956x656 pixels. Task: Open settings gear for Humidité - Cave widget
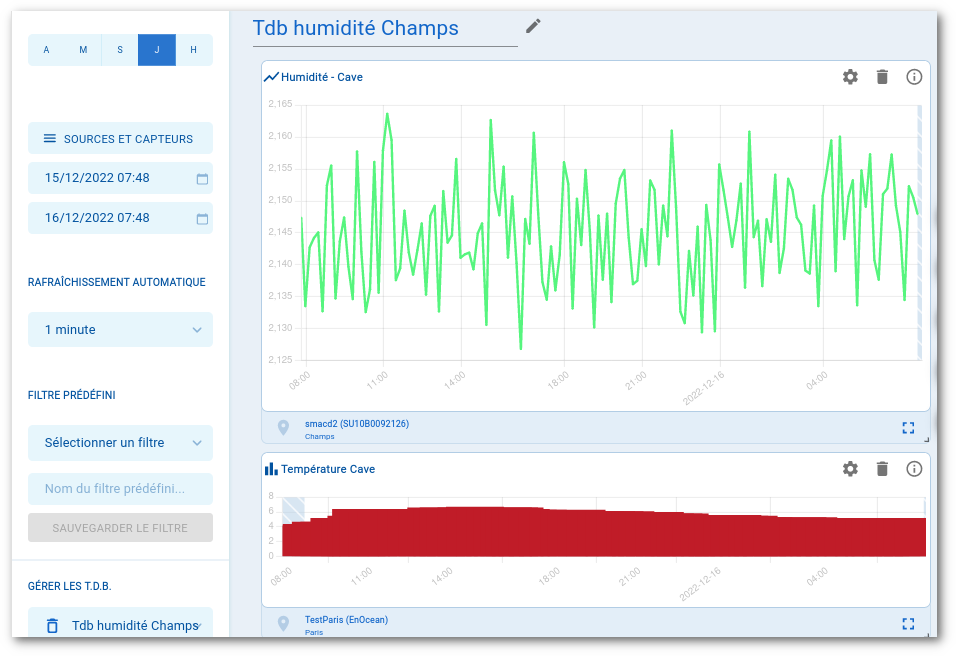click(850, 77)
